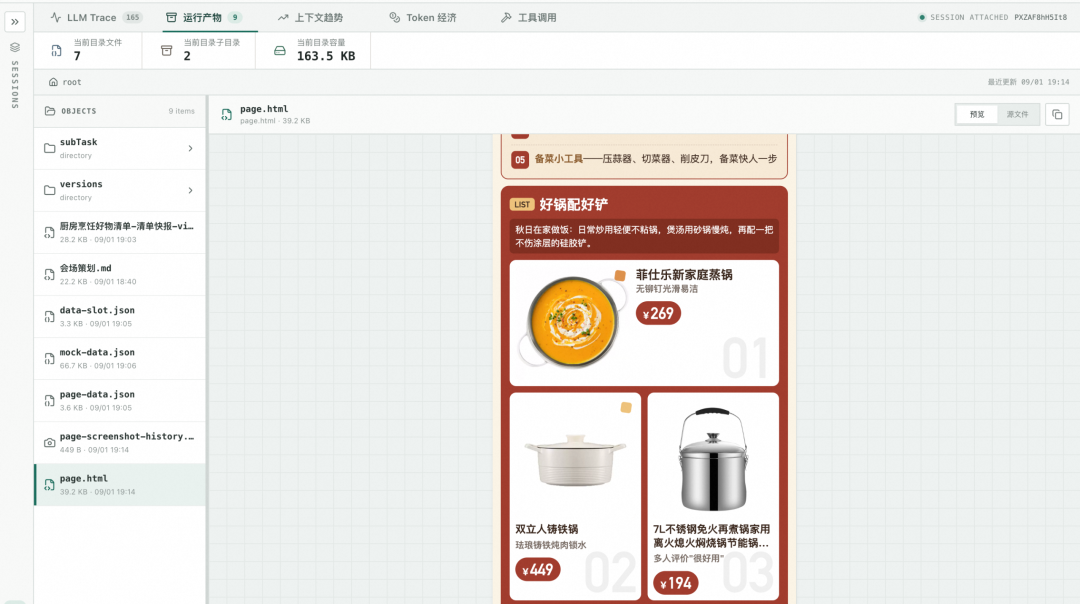
Task: Copy file content with copy icon button
Action: tap(1057, 114)
